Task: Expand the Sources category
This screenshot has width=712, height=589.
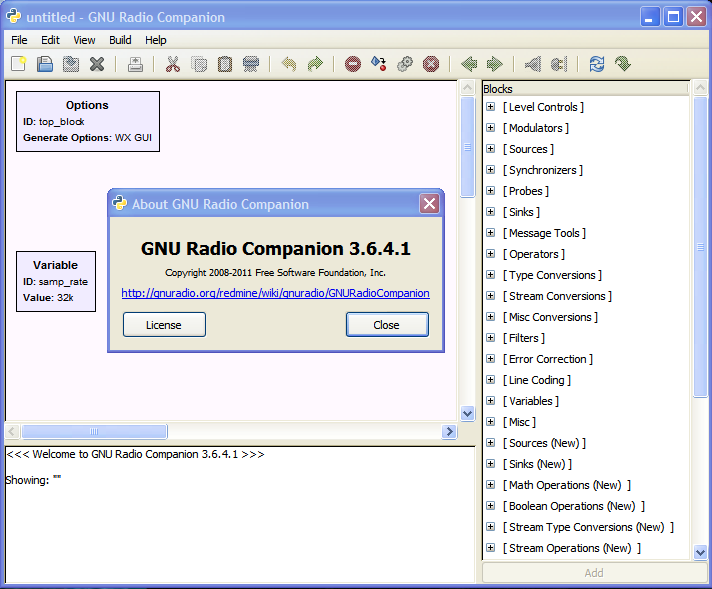Action: pos(490,148)
